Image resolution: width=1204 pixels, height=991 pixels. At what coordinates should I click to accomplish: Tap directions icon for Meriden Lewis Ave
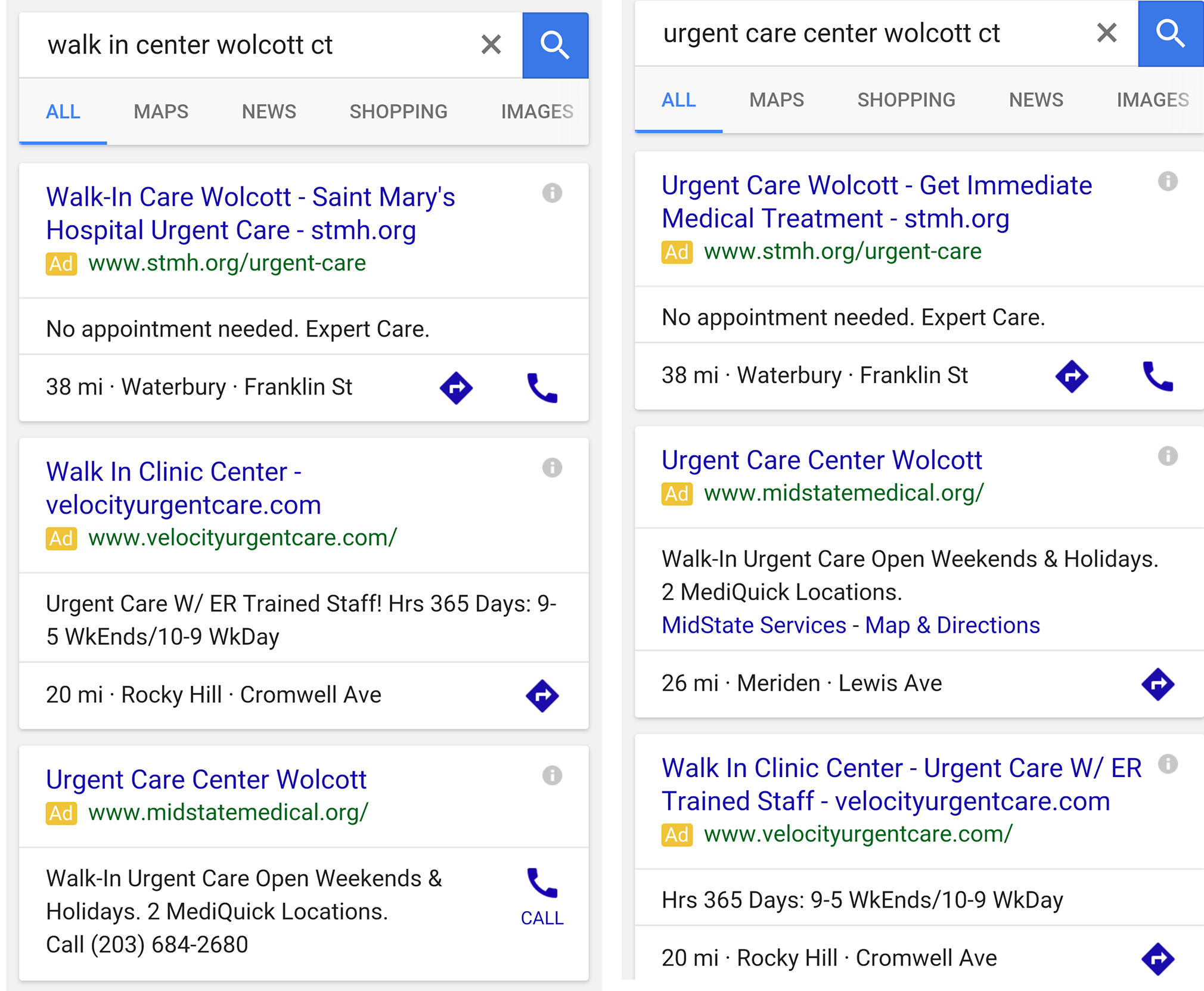click(1158, 684)
